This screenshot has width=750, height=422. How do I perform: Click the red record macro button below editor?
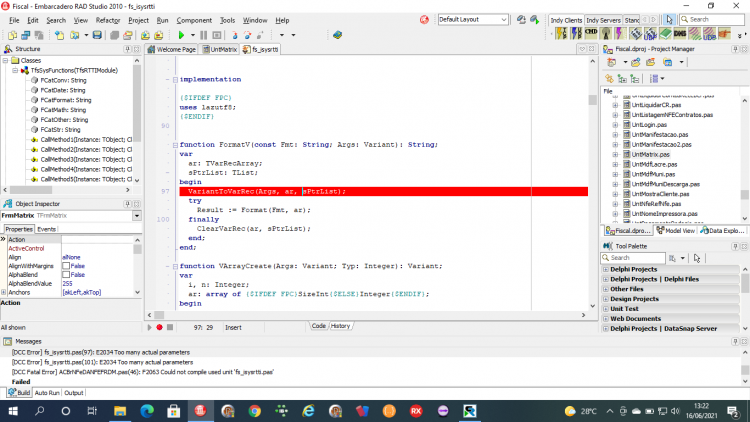click(159, 327)
